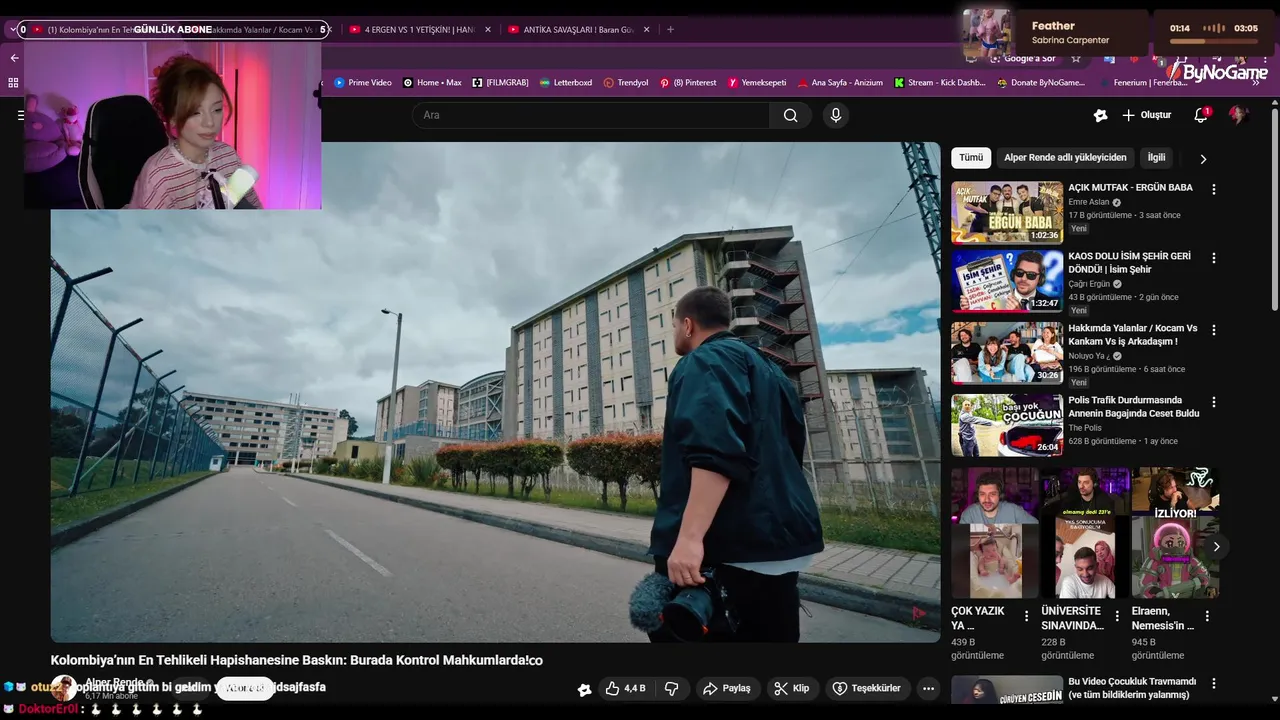Viewport: 1280px width, 720px height.
Task: Open the Yemeksepeti bookmark
Action: pyautogui.click(x=757, y=83)
